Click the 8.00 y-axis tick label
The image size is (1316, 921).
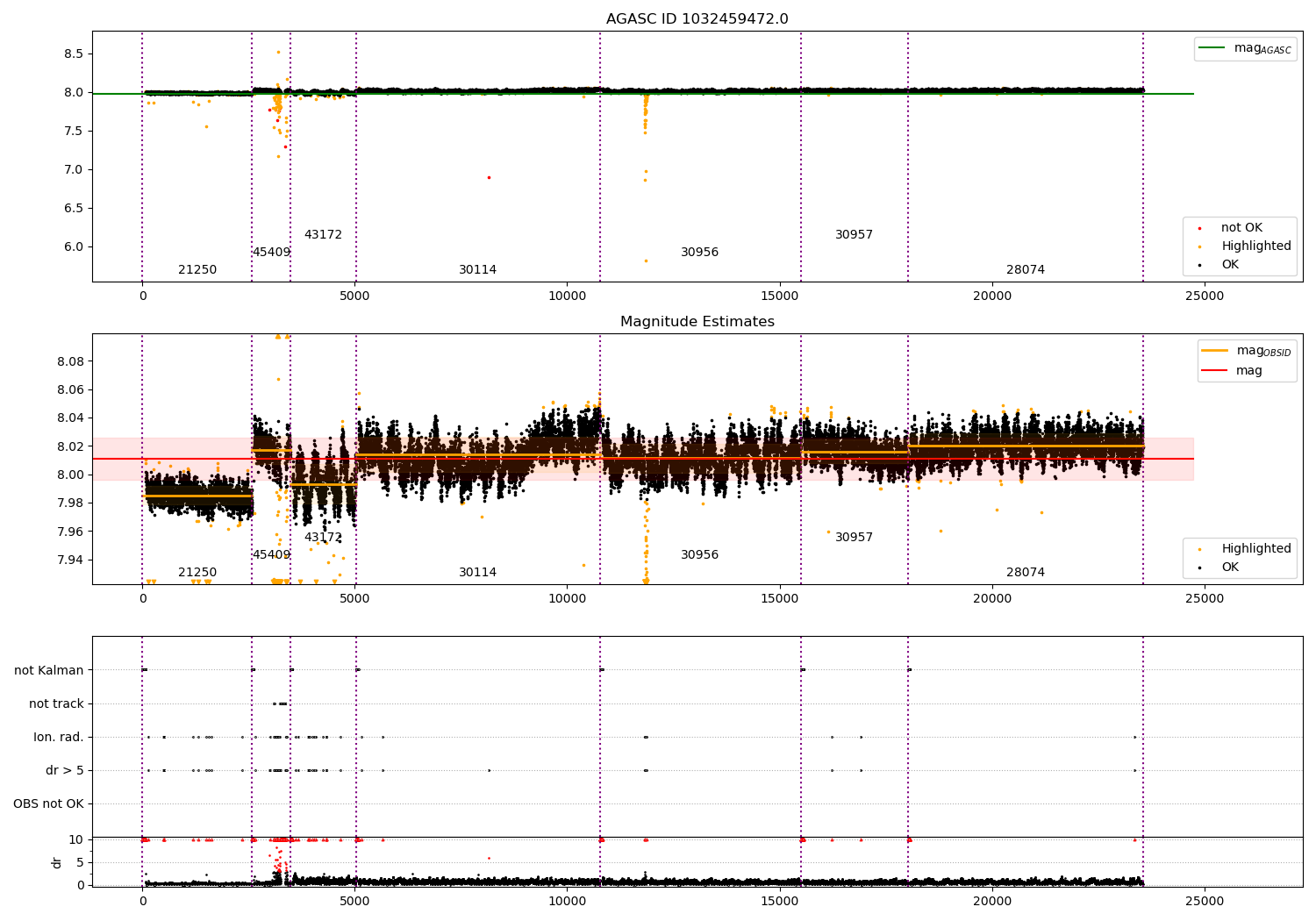click(x=70, y=475)
